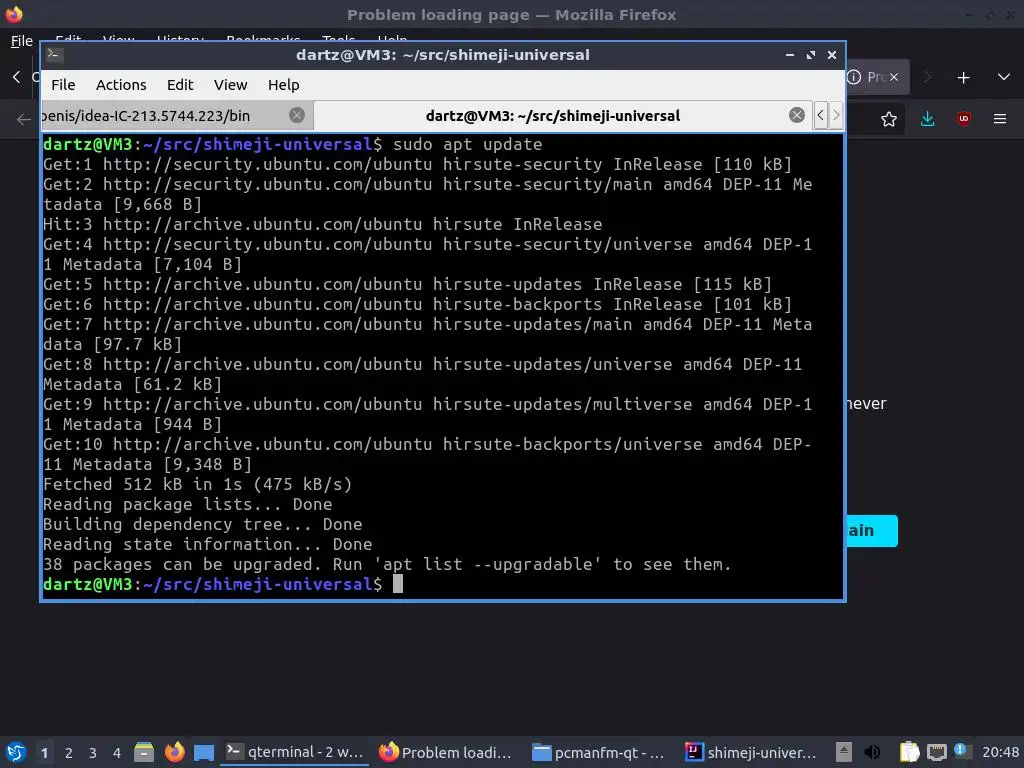Viewport: 1024px width, 768px height.
Task: Open the Edit menu in qterminal
Action: (180, 85)
